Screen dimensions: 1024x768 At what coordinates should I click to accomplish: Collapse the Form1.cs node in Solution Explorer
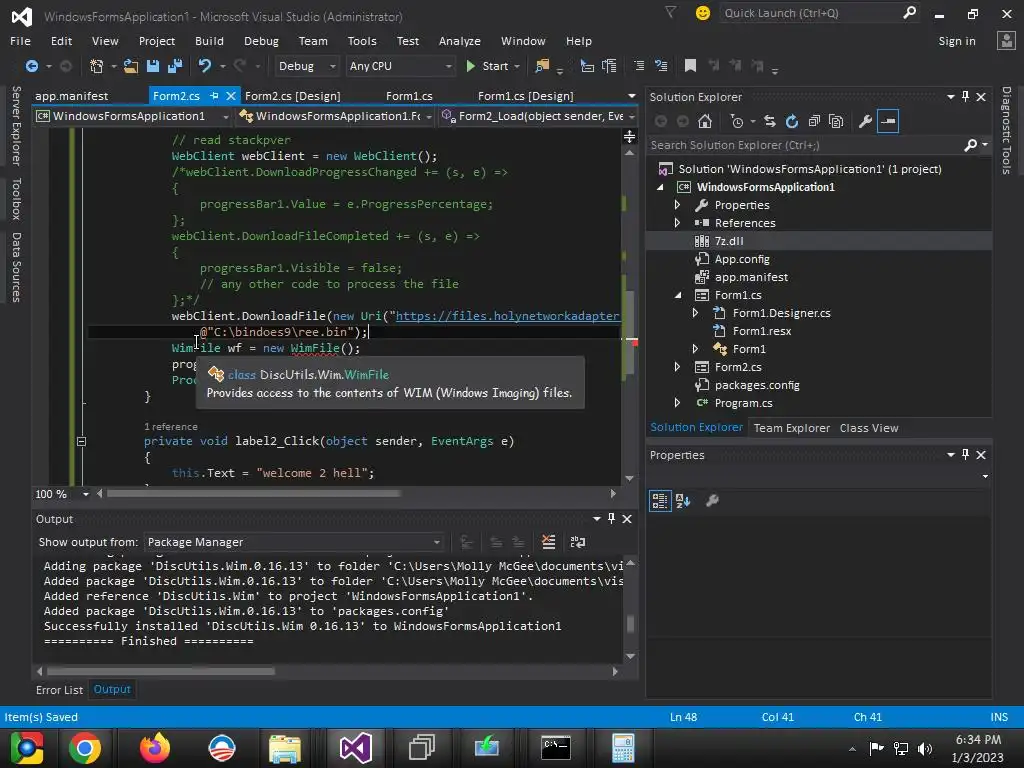677,295
